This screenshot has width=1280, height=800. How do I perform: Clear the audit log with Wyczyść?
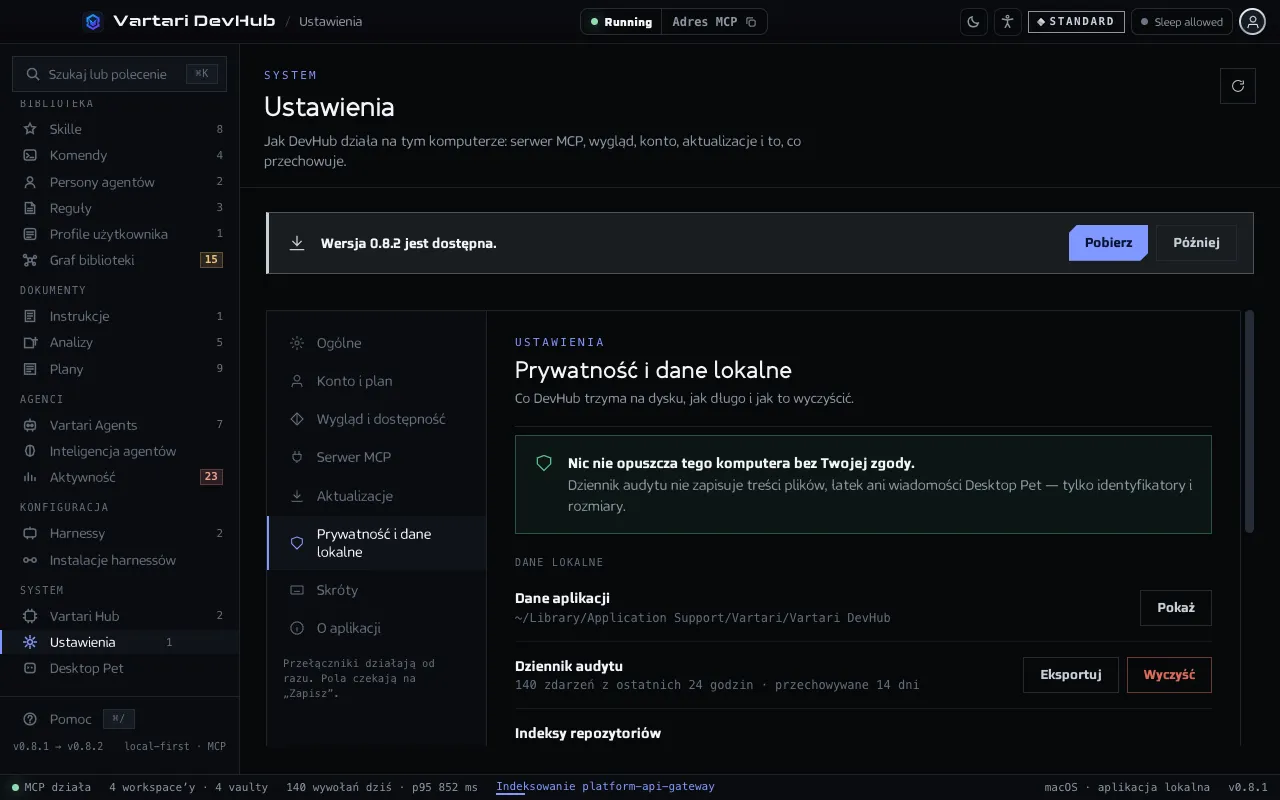tap(1169, 675)
